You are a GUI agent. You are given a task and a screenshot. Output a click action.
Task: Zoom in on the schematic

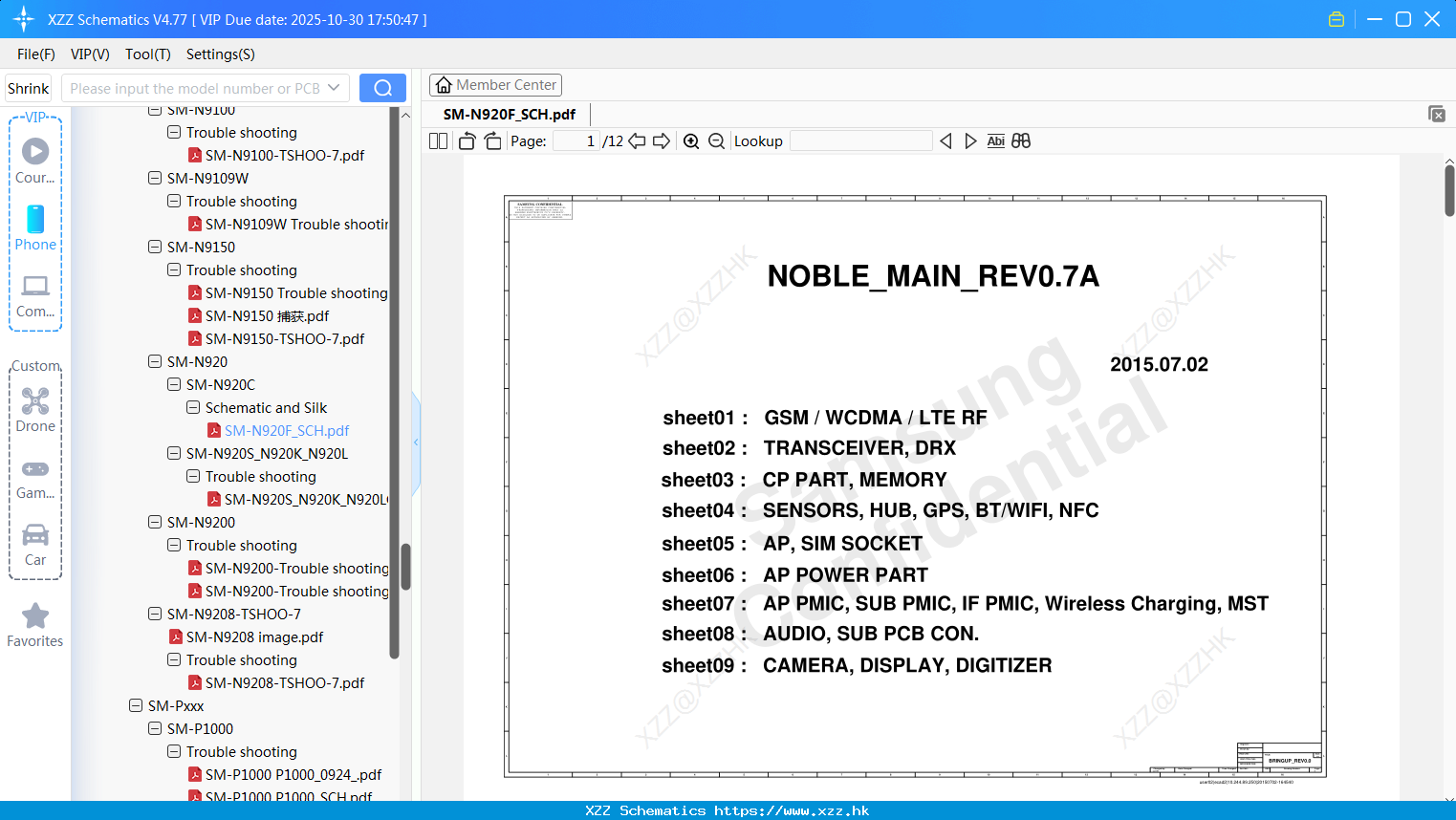pos(691,141)
